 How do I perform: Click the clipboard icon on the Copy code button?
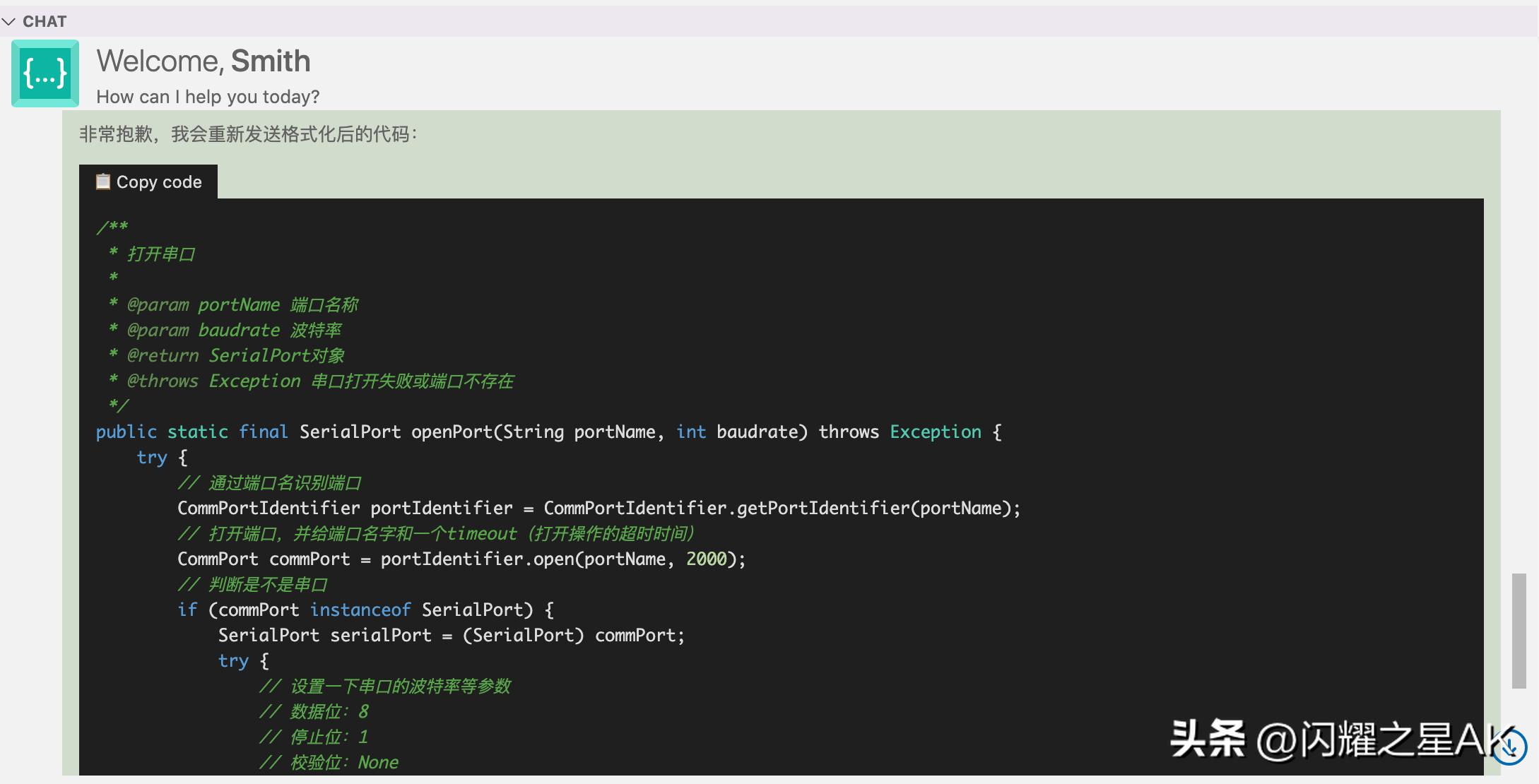103,182
